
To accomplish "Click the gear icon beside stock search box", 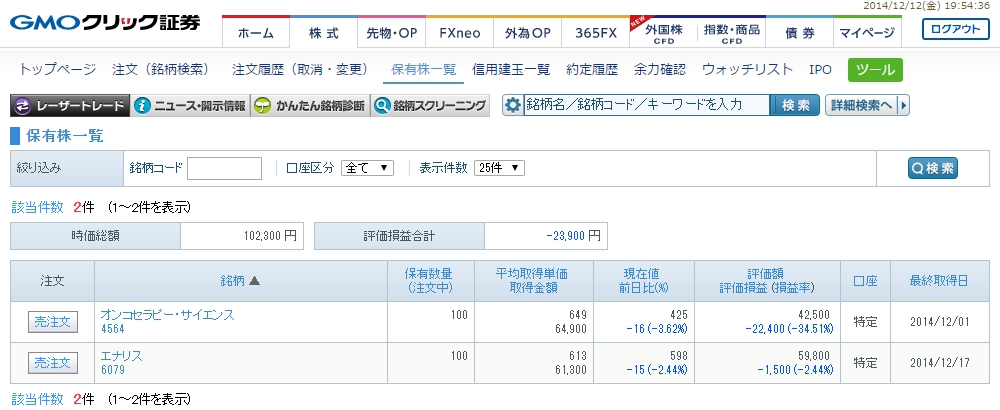I will pos(513,105).
